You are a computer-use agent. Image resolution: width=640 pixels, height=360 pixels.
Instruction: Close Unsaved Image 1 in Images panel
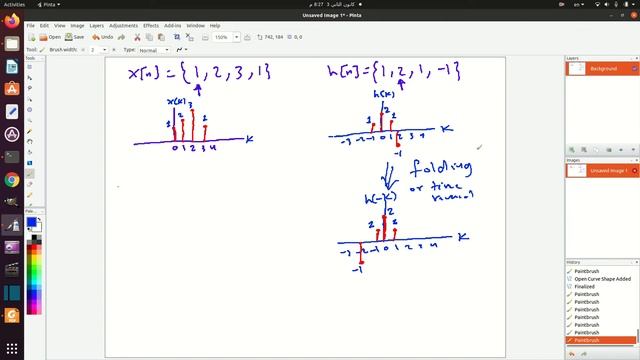point(634,171)
